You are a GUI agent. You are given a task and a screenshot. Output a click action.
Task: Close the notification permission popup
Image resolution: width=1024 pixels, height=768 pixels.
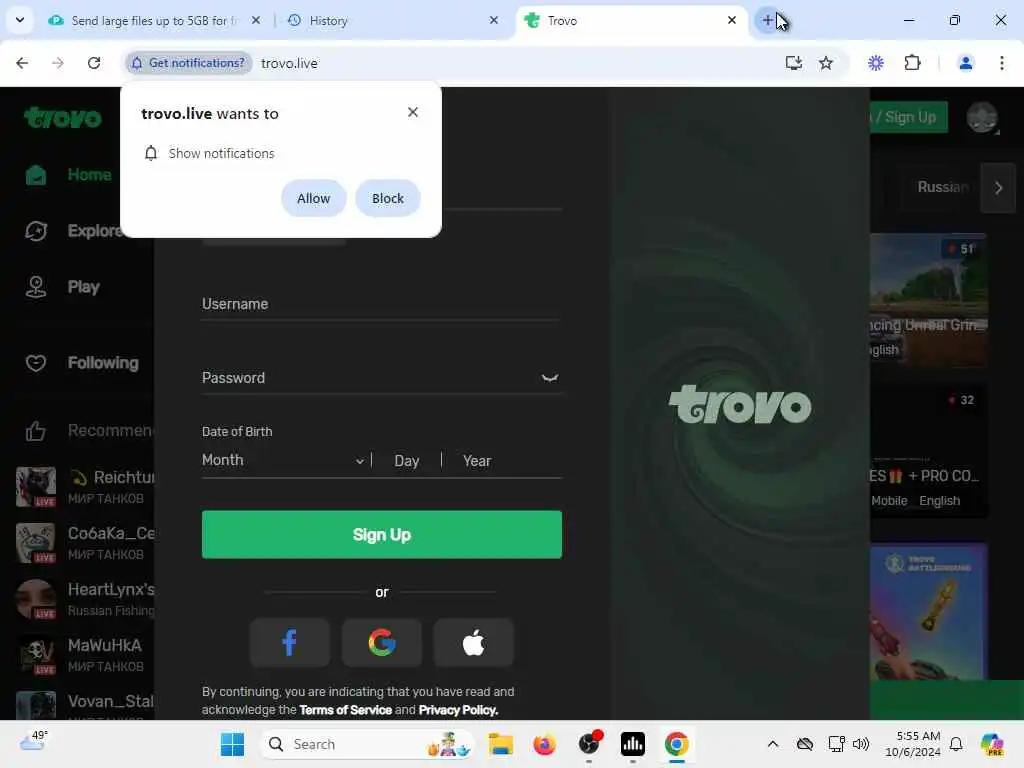click(x=413, y=112)
